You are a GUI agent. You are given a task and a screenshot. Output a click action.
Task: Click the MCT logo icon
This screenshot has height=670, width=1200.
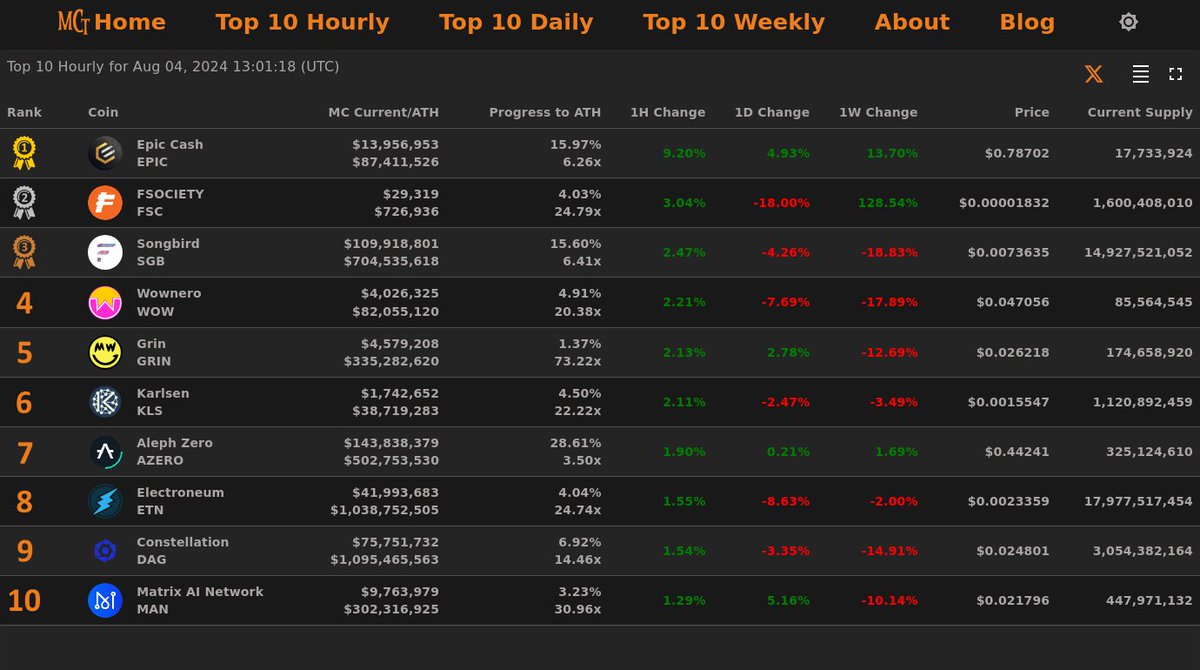click(73, 21)
